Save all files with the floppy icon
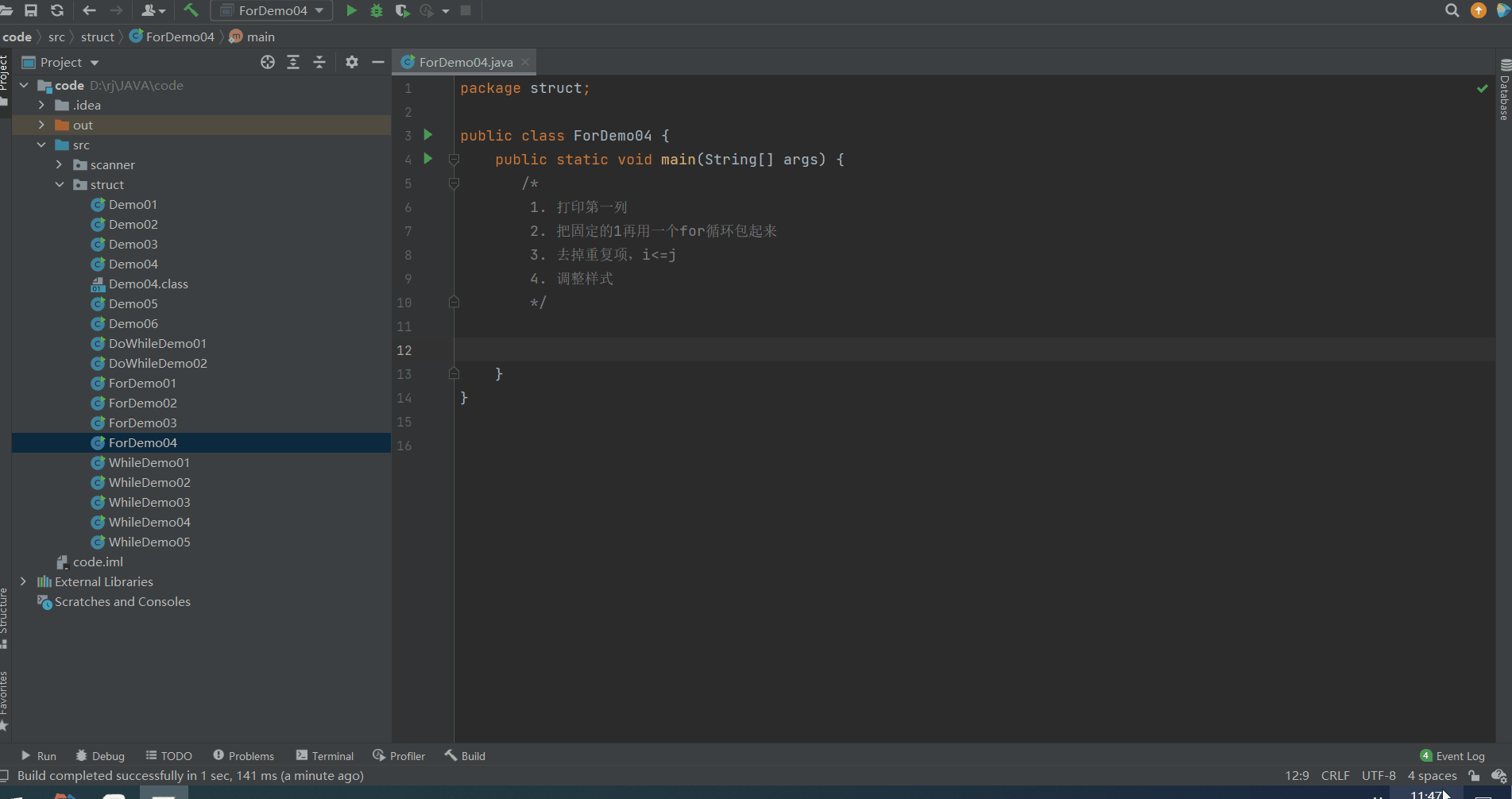Screen dimensions: 1512x799 click(x=31, y=10)
